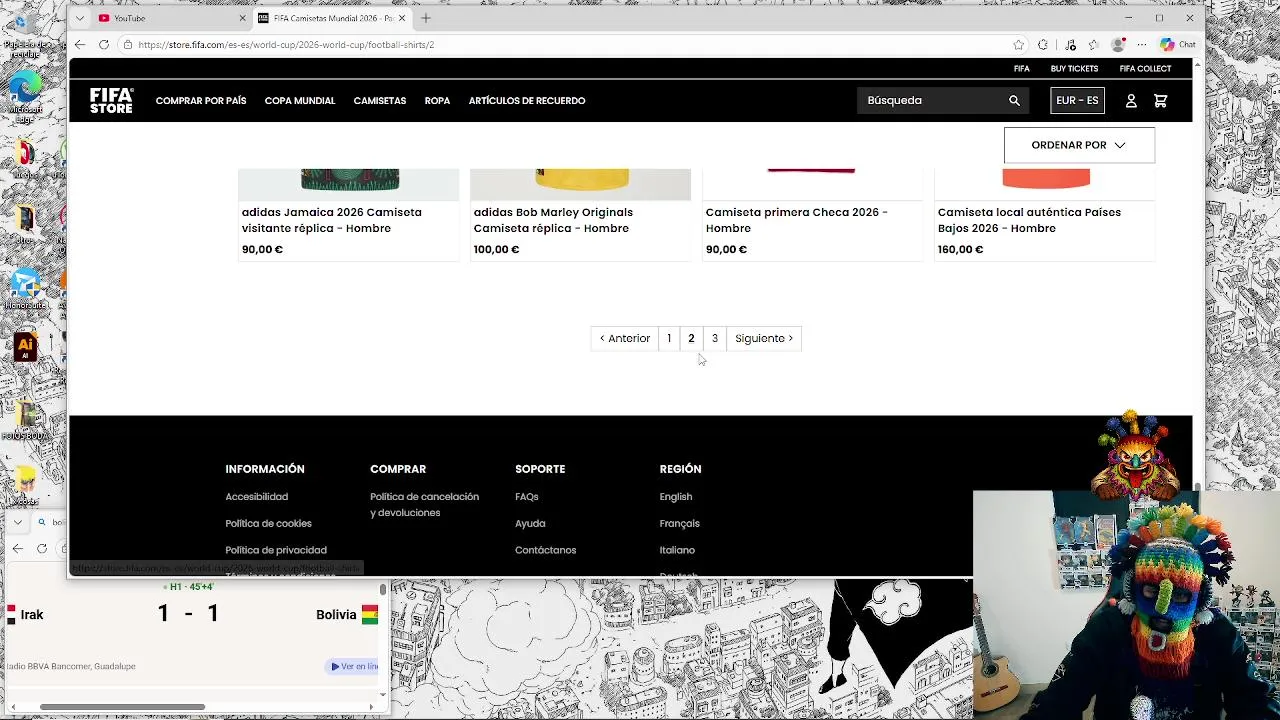Viewport: 1280px width, 720px height.
Task: Reload the FIFA store page
Action: point(103,44)
